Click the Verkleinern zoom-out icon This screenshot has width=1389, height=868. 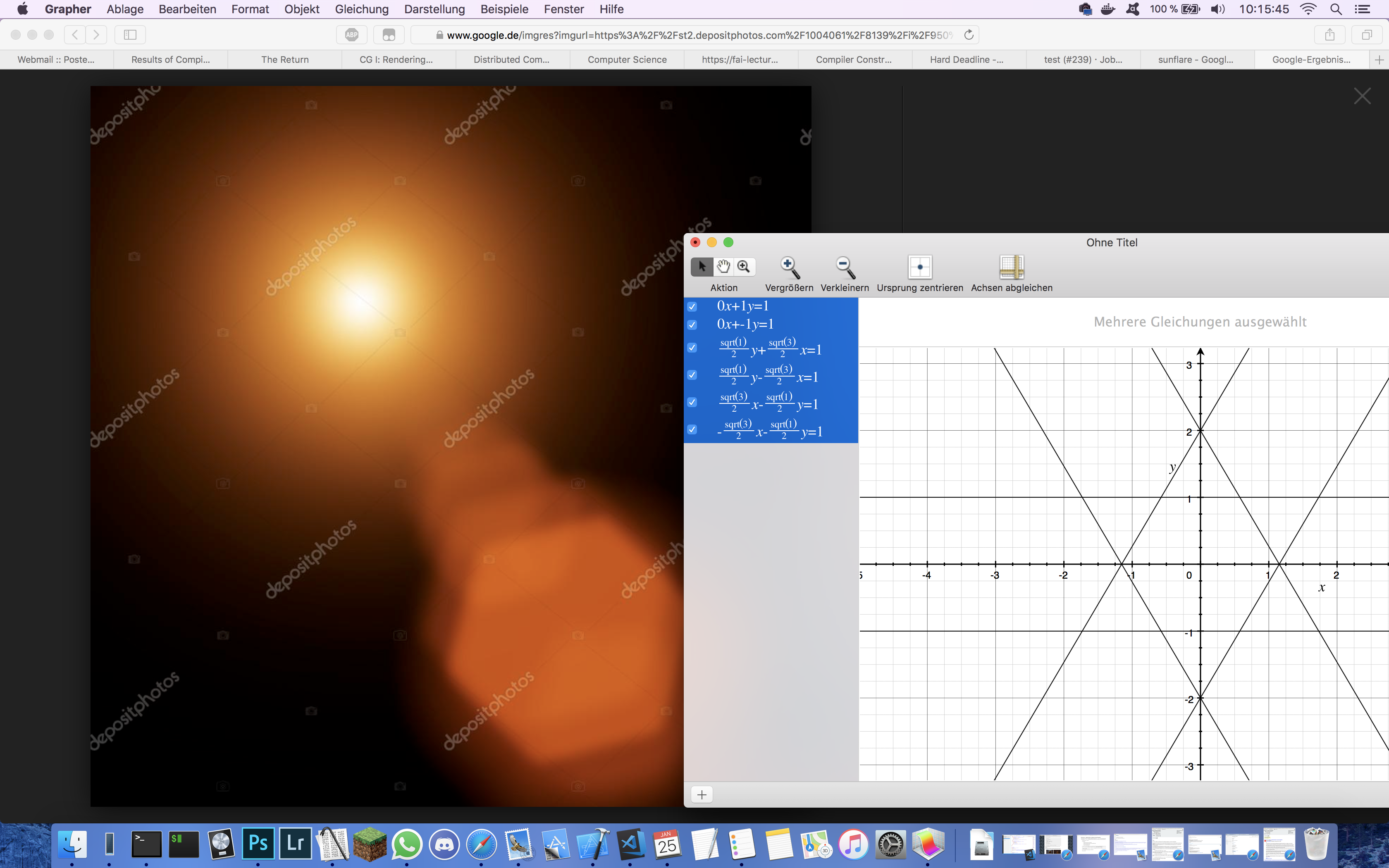tap(845, 267)
